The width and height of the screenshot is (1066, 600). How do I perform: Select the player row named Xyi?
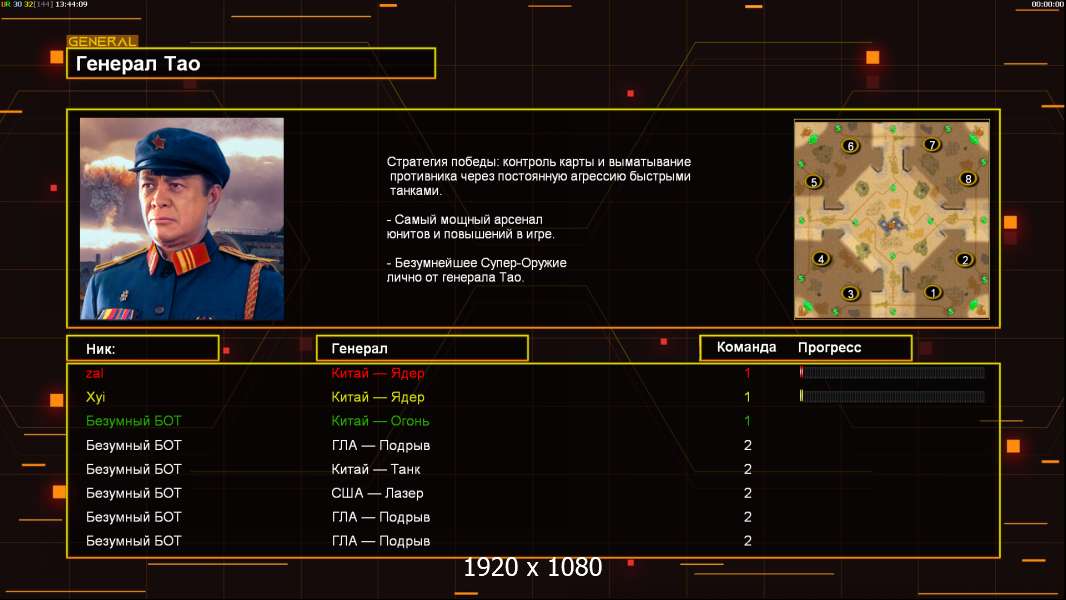tap(533, 397)
